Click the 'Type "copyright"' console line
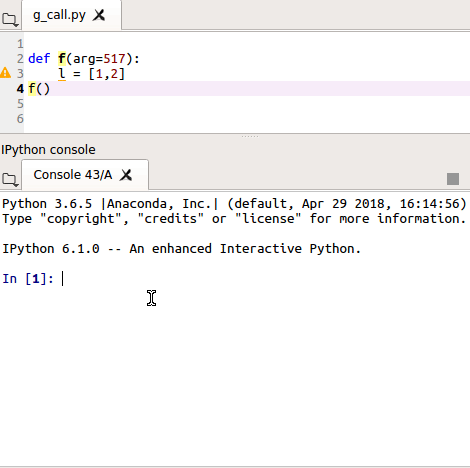 click(234, 219)
